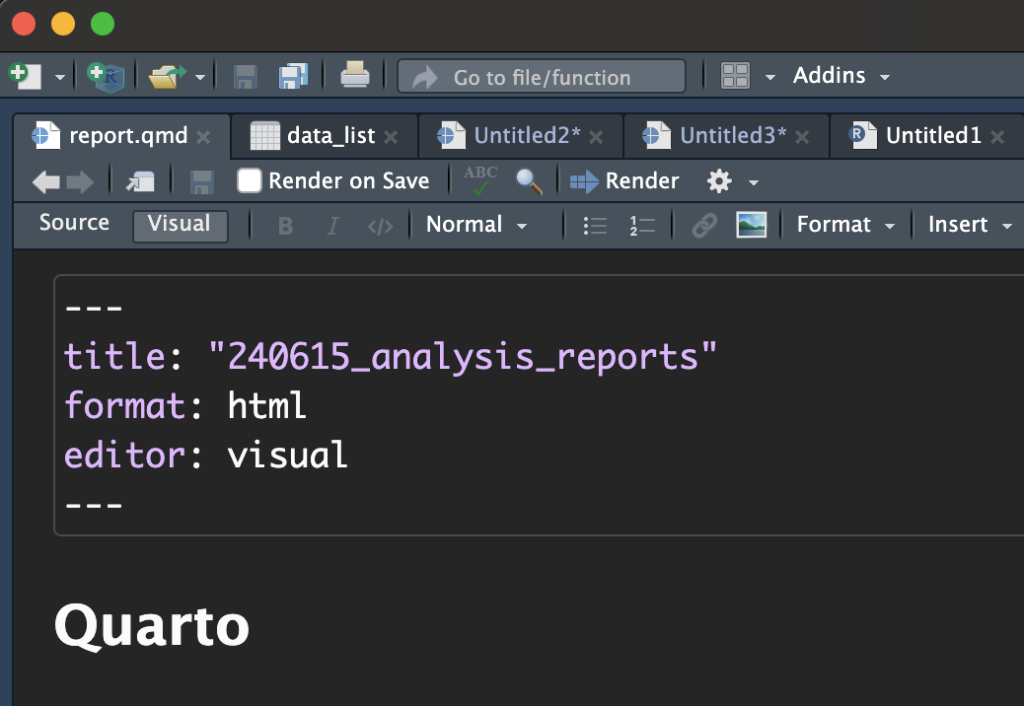Click the Find and Replace magnifier icon
Image resolution: width=1024 pixels, height=706 pixels.
(x=529, y=181)
